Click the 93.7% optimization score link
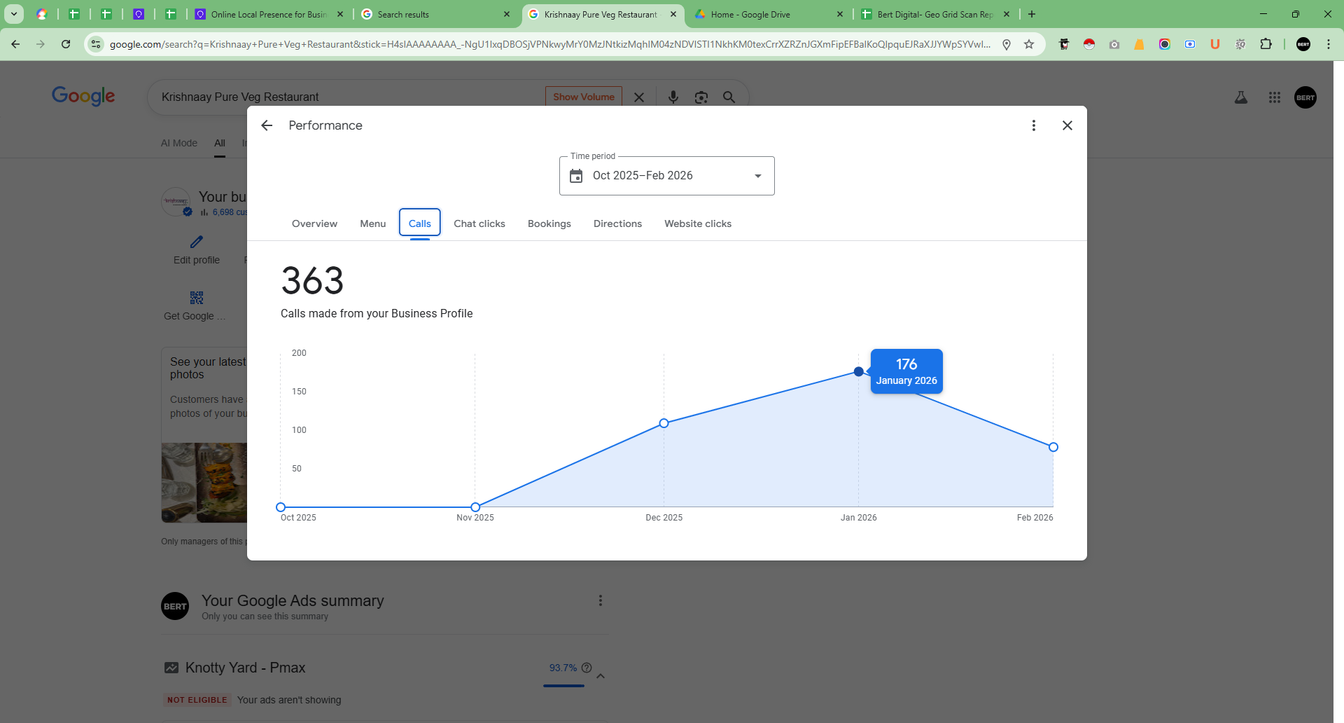 pos(563,668)
